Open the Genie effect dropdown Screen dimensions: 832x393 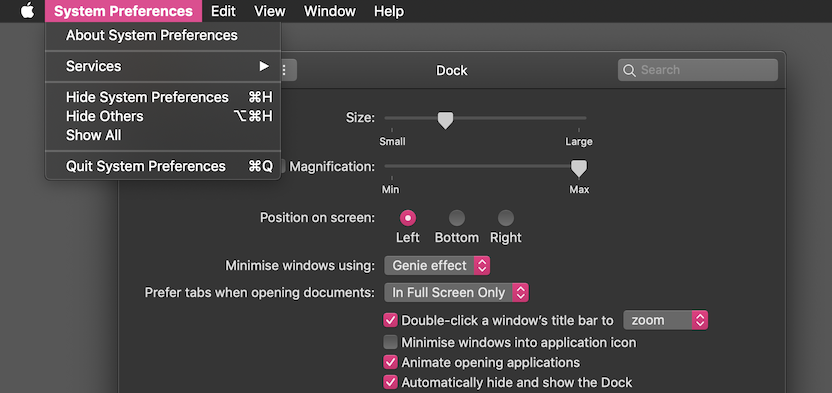point(437,266)
